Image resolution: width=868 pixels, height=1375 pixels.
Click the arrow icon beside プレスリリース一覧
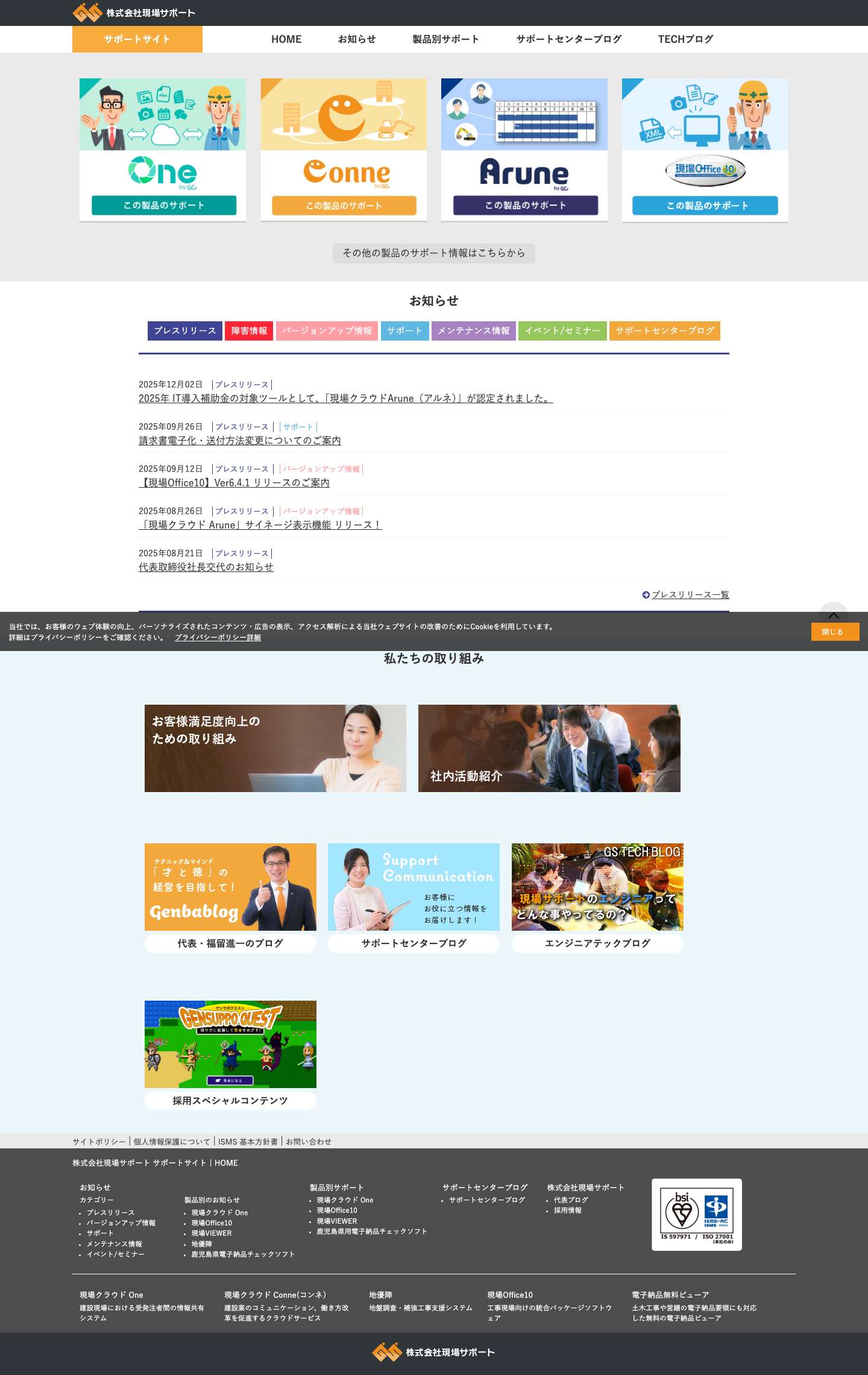tap(646, 595)
